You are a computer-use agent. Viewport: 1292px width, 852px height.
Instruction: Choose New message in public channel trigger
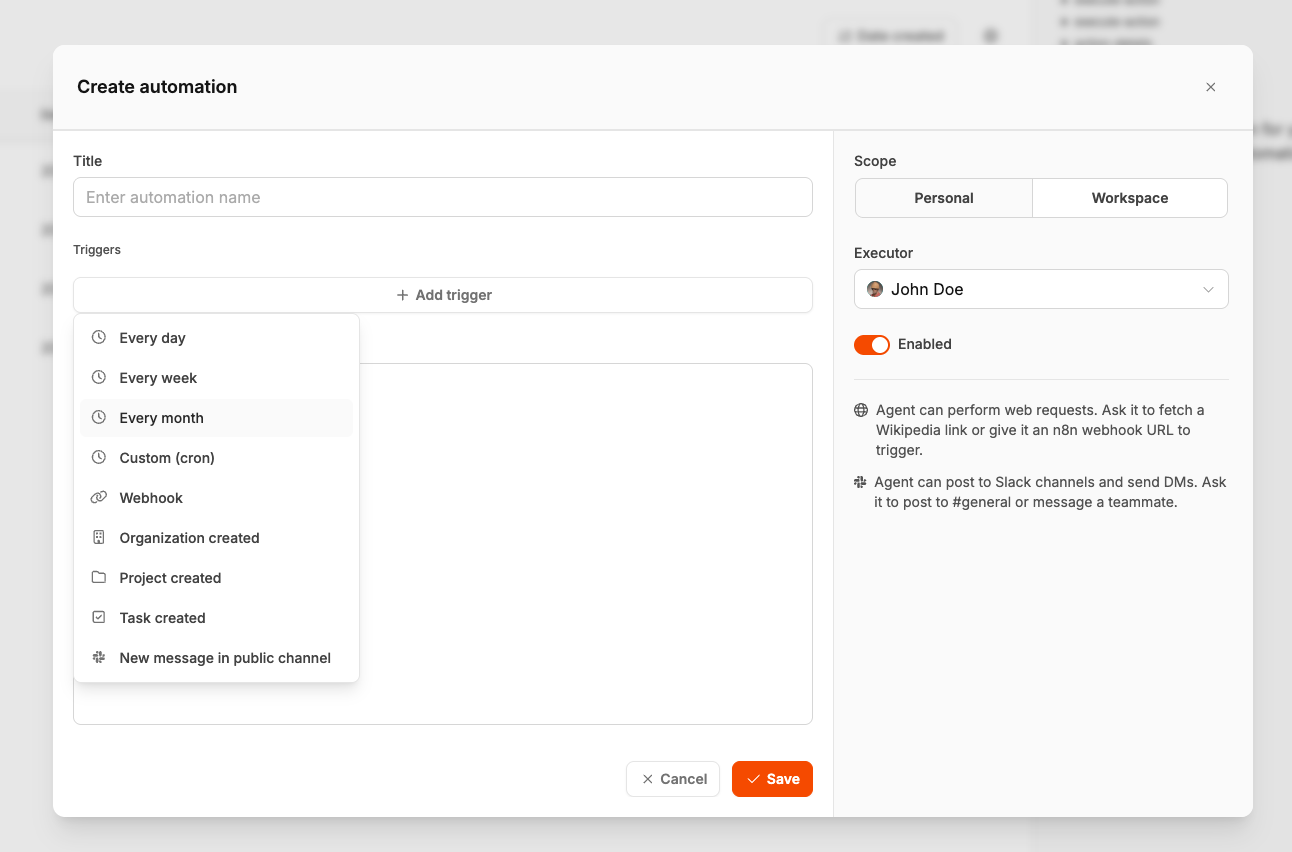click(x=216, y=658)
